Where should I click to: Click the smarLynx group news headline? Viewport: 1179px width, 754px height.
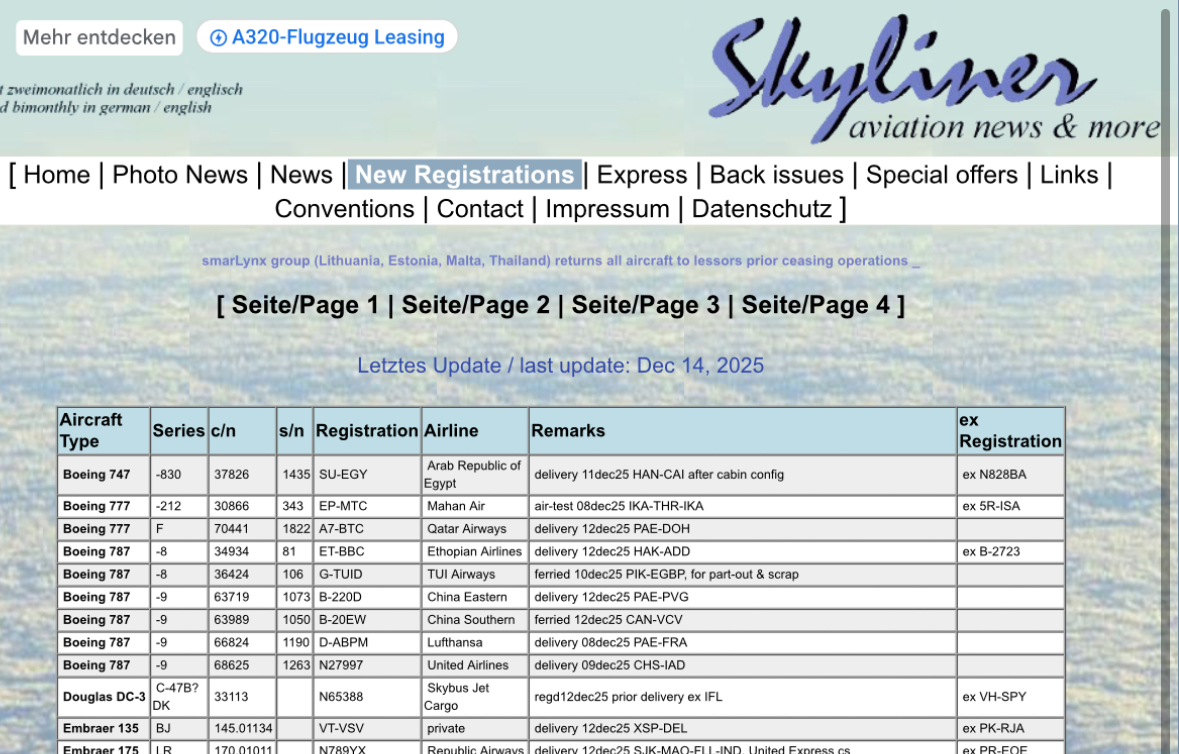[x=555, y=261]
